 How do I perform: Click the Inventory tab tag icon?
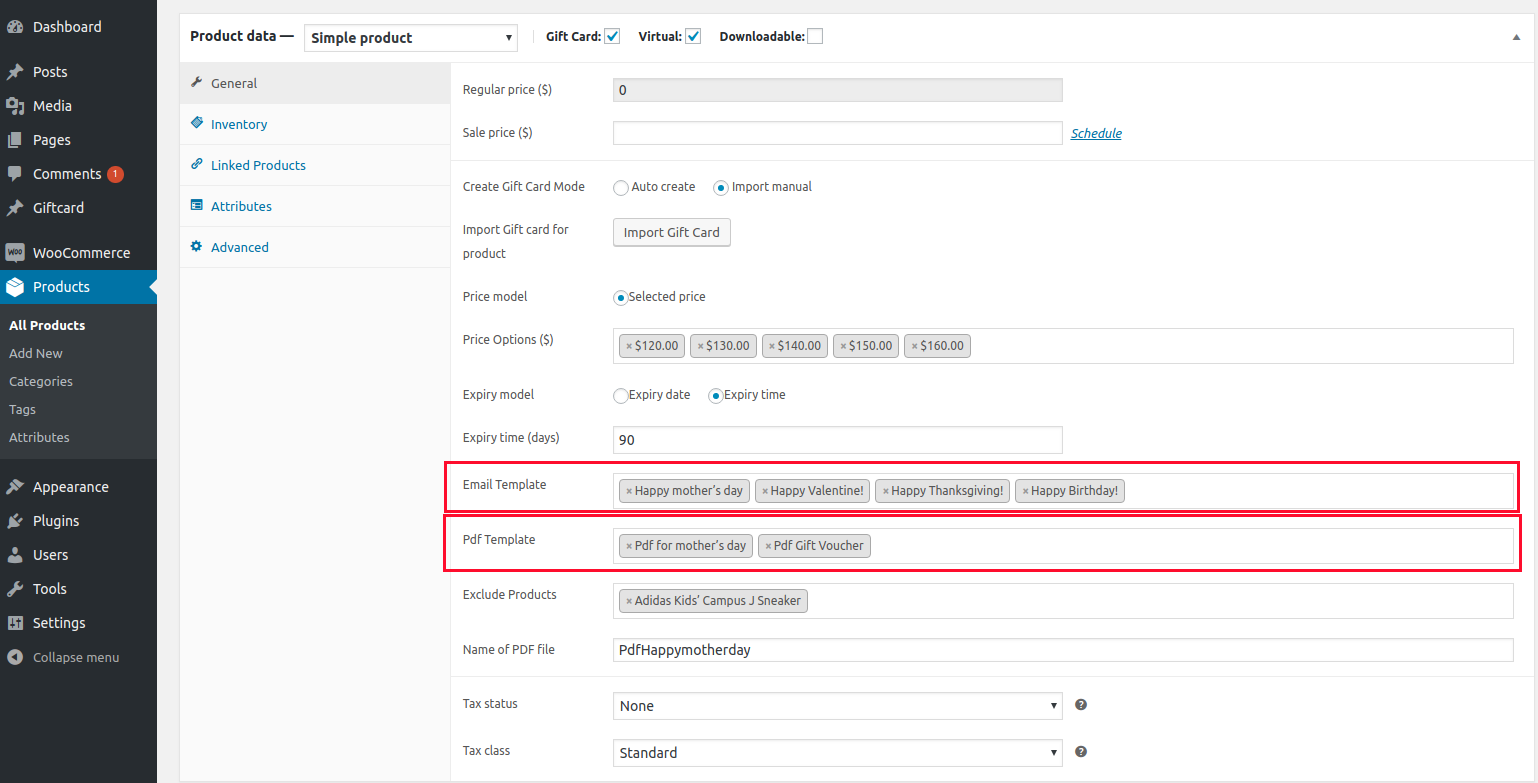pyautogui.click(x=196, y=124)
